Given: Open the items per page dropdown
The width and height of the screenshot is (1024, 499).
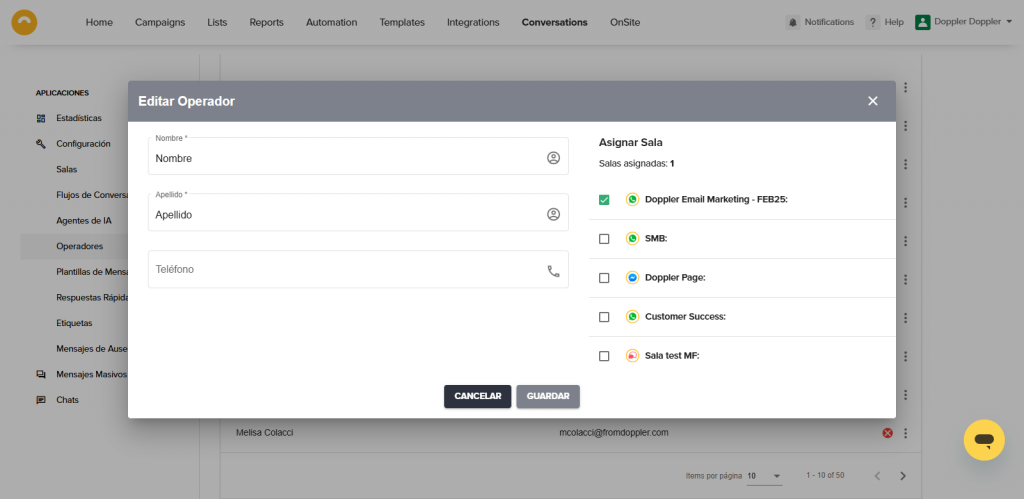Looking at the screenshot, I should tap(764, 475).
